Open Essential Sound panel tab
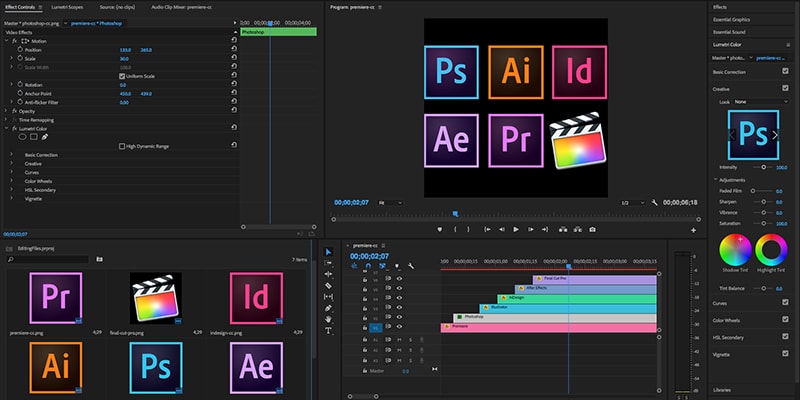 [729, 32]
